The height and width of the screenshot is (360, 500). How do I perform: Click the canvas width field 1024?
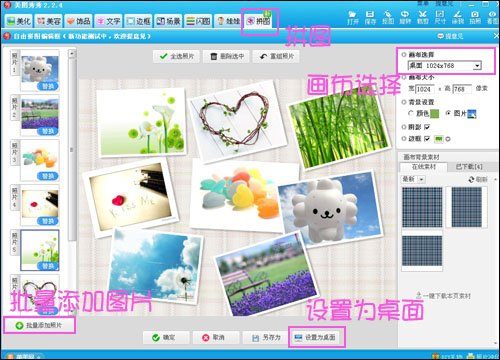[x=425, y=89]
